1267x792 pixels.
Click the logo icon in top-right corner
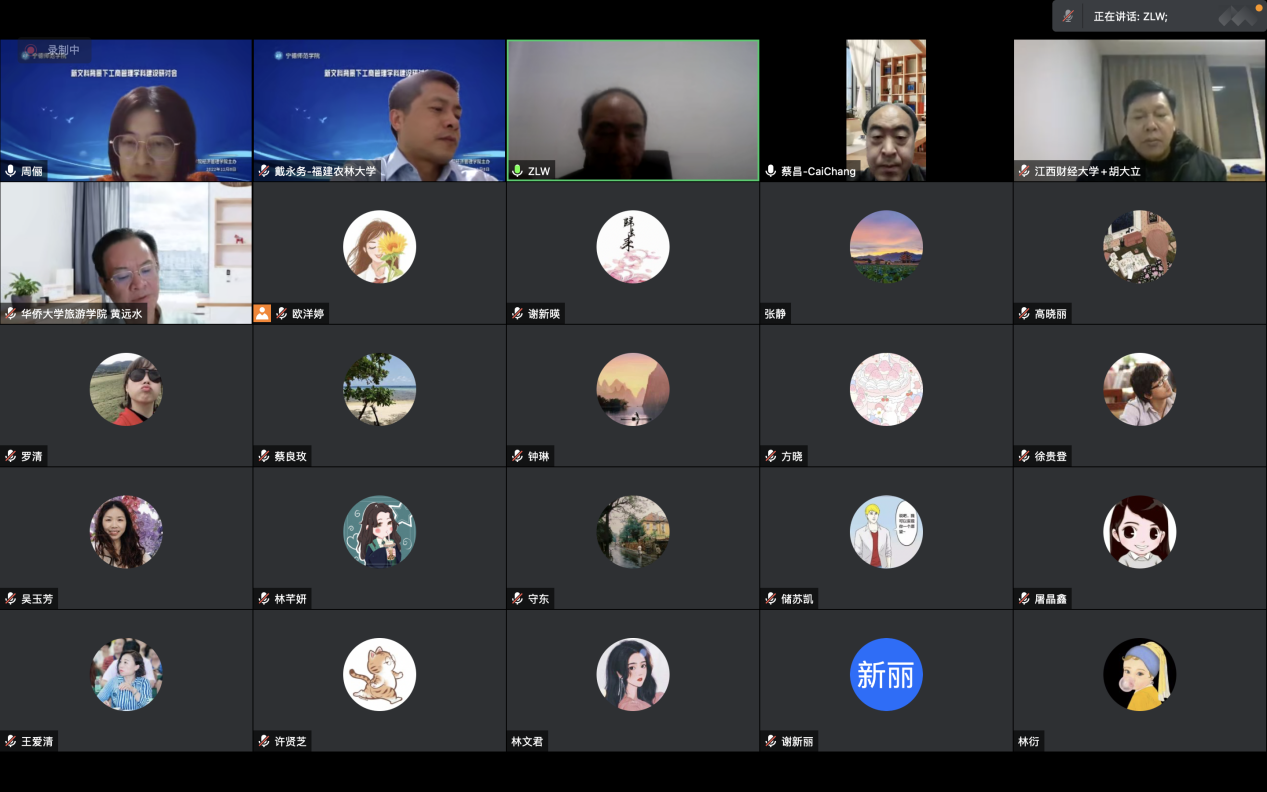(1238, 16)
